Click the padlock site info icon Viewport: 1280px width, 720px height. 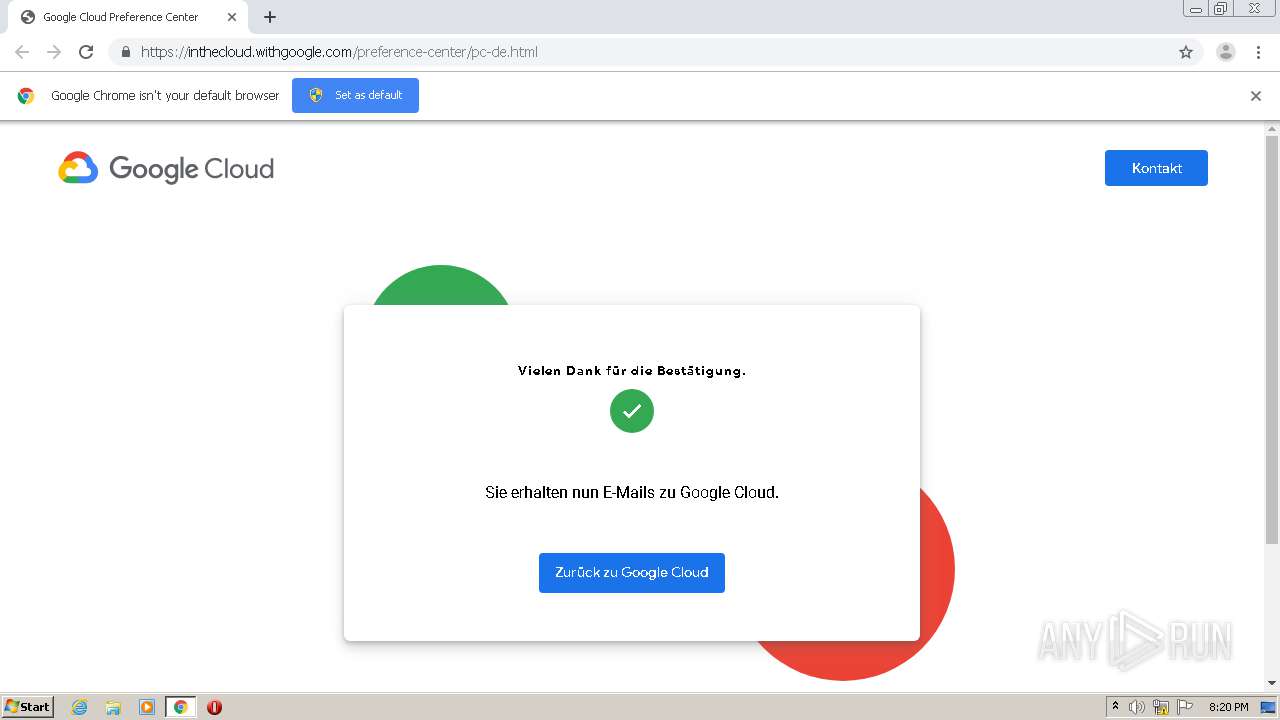tap(125, 52)
